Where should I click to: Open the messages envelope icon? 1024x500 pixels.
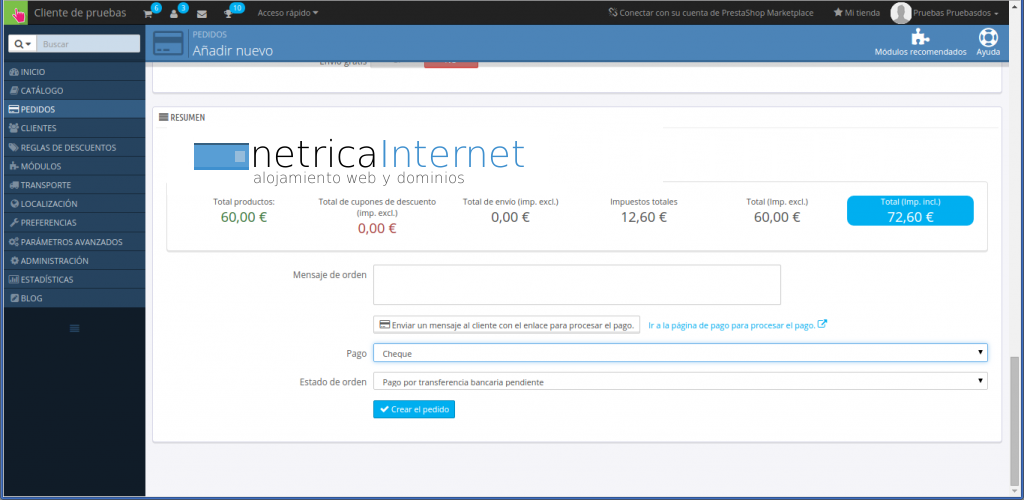point(202,14)
